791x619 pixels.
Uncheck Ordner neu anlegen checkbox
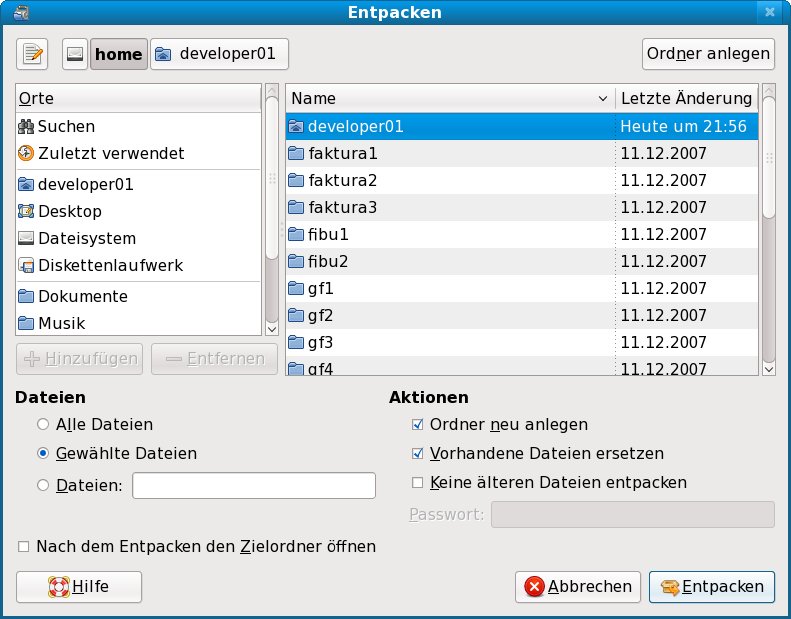click(418, 425)
